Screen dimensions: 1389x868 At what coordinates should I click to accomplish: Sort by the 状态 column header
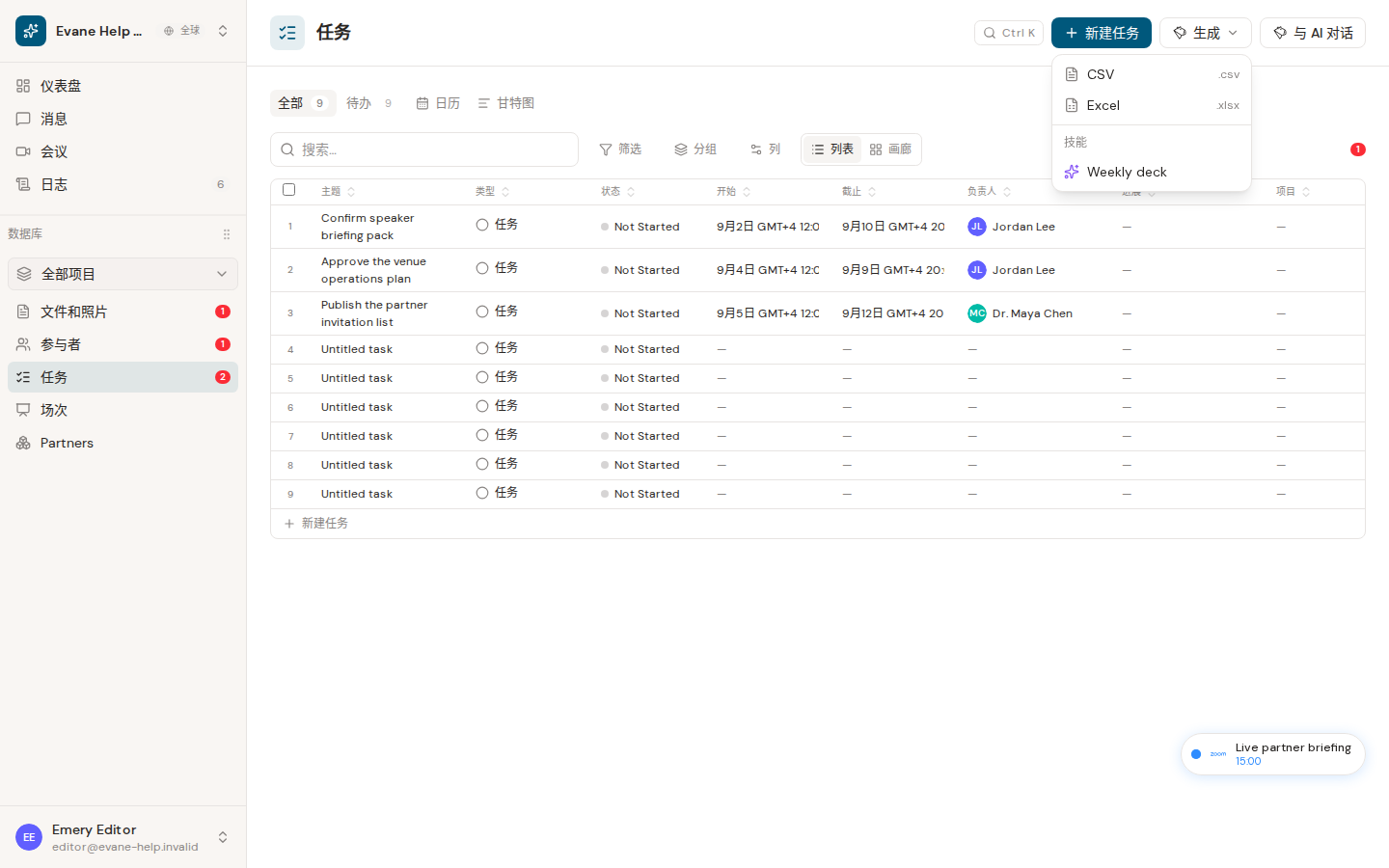click(618, 192)
